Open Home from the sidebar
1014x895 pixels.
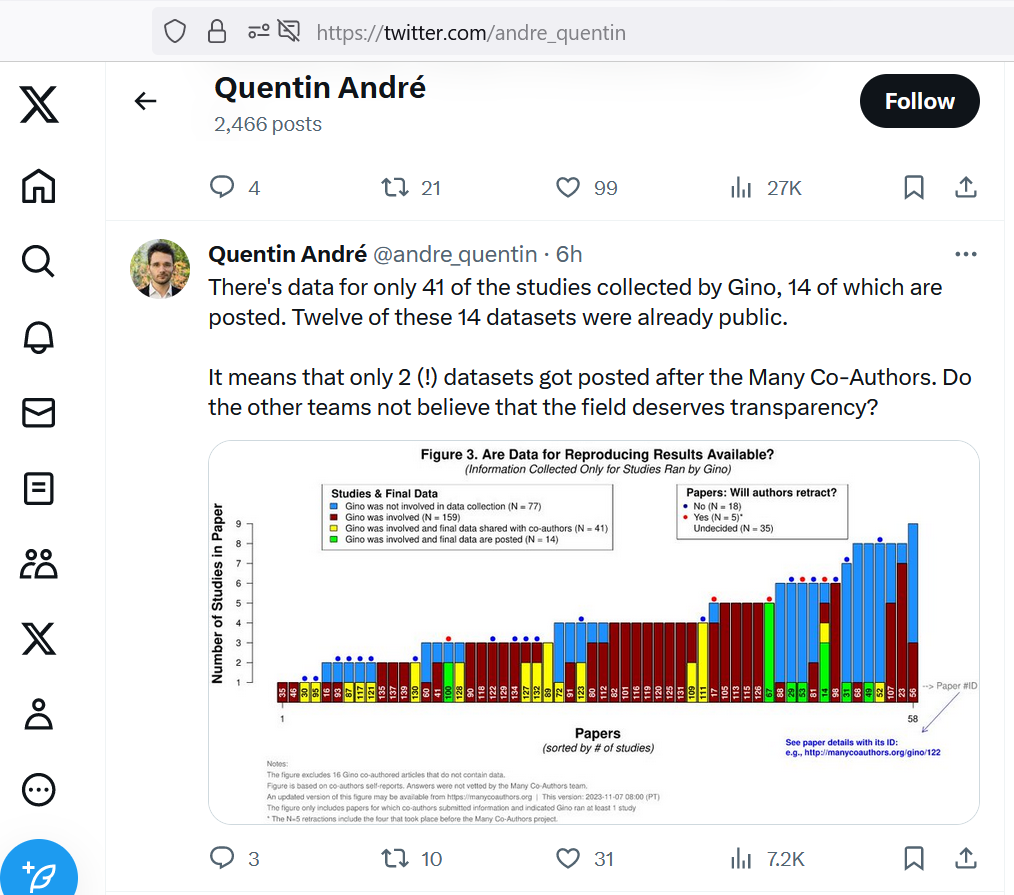pos(39,186)
